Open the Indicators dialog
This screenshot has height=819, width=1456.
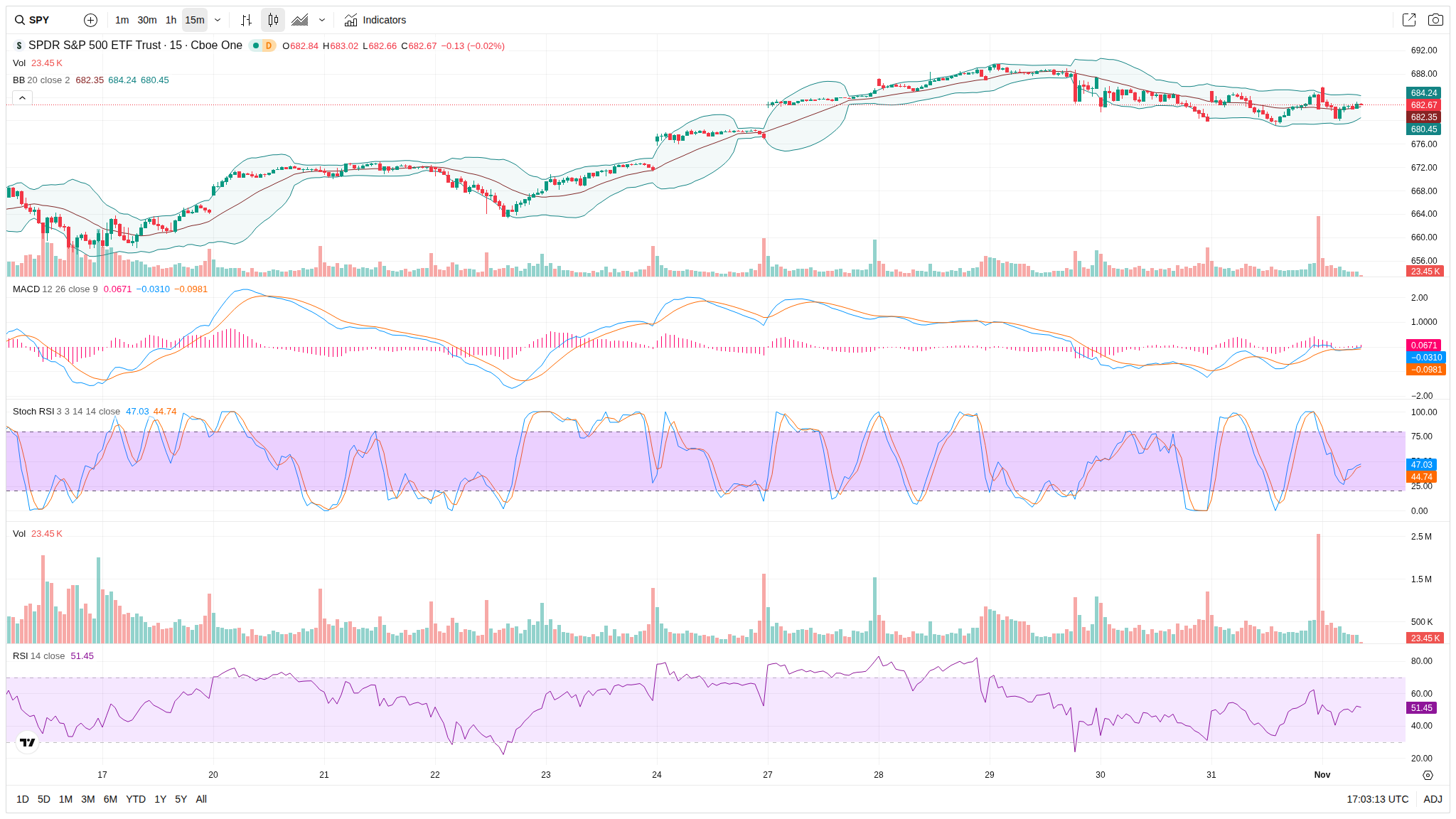[x=375, y=20]
